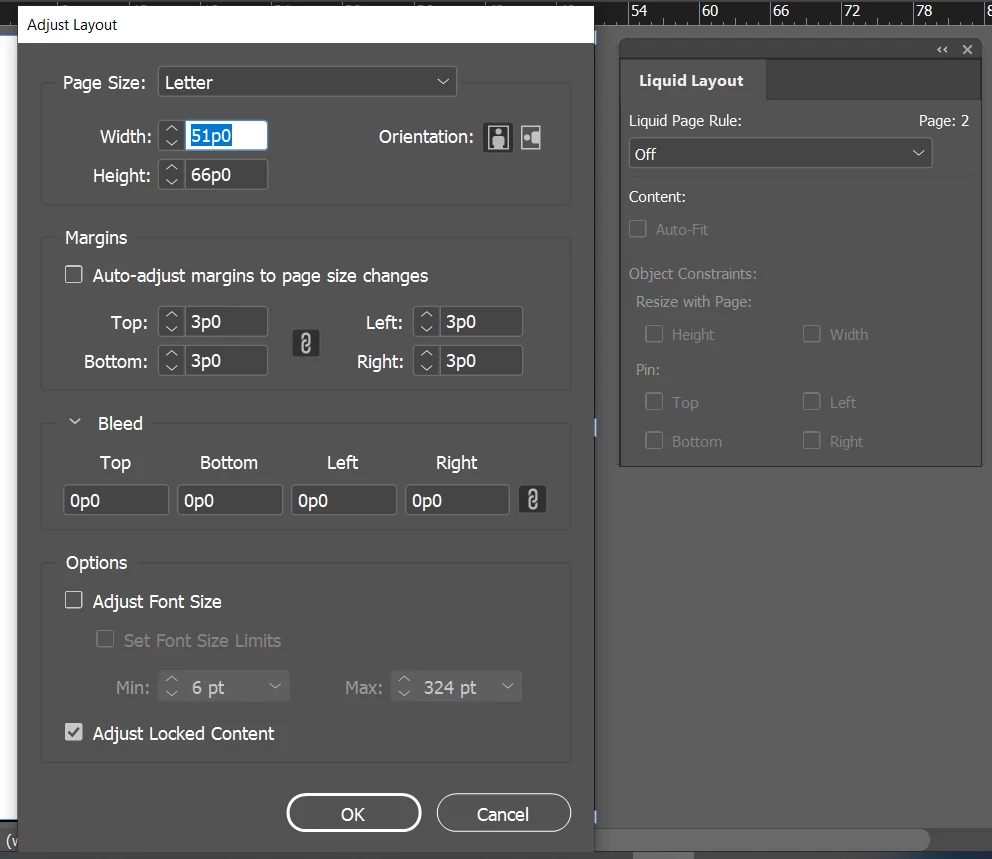Toggle Pin Right checkbox
992x859 pixels.
click(x=812, y=440)
